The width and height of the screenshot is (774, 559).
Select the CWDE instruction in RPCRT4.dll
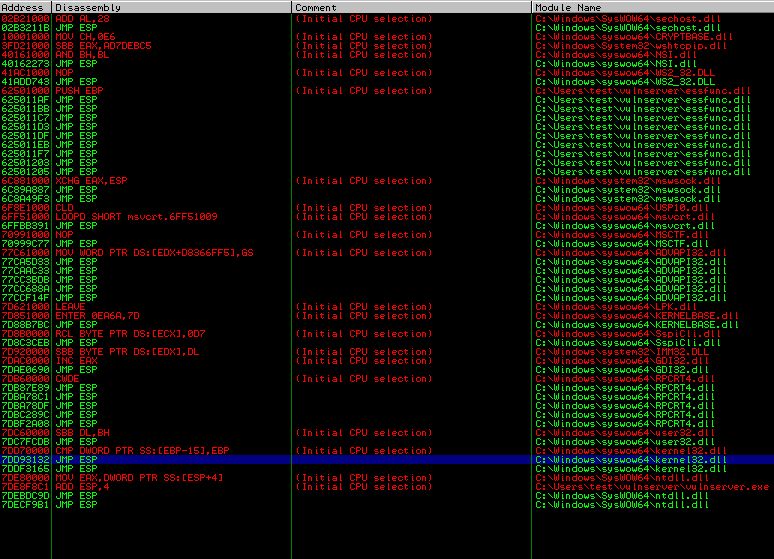pos(67,379)
